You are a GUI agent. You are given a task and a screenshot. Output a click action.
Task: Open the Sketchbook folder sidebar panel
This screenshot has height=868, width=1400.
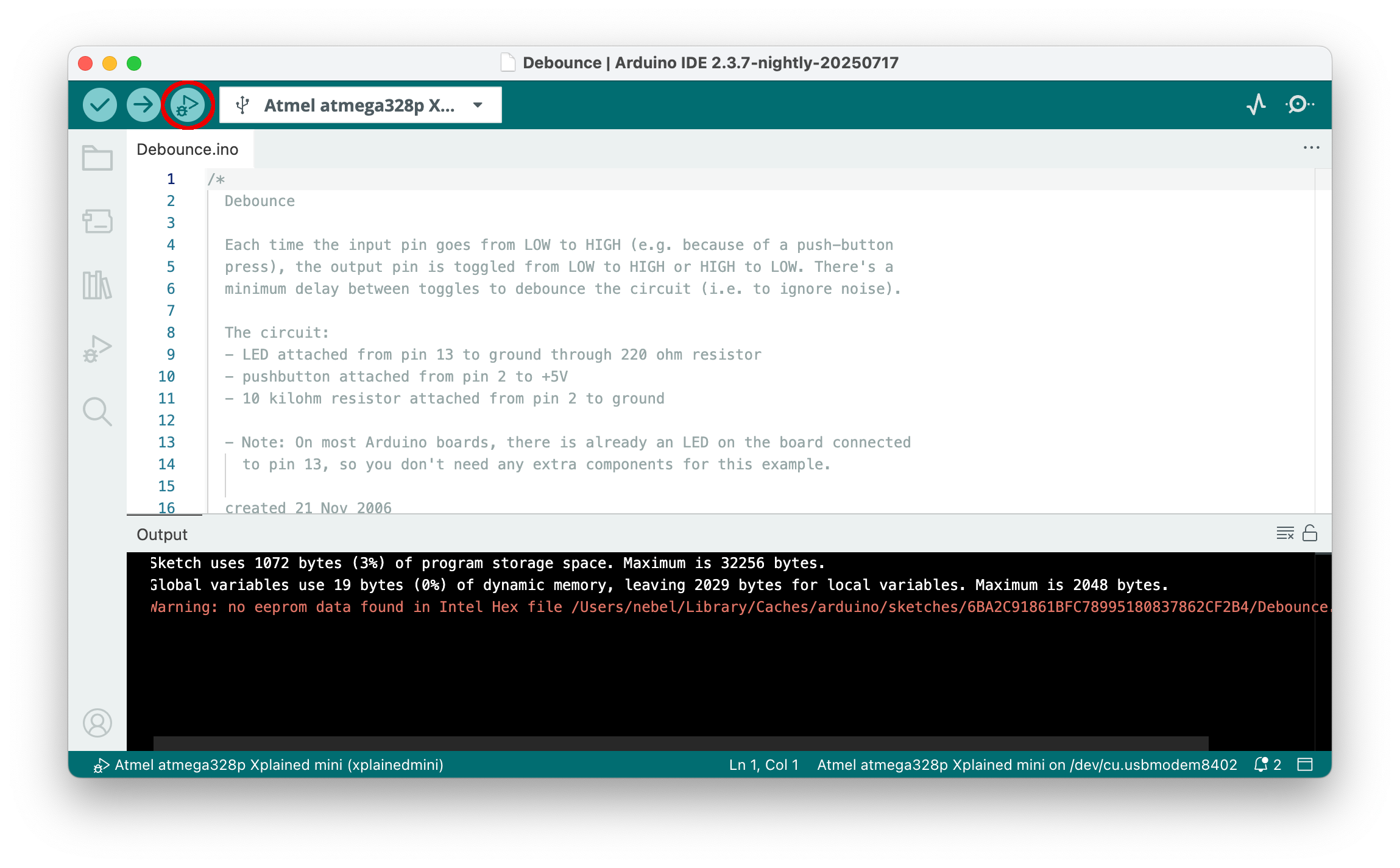[x=97, y=158]
